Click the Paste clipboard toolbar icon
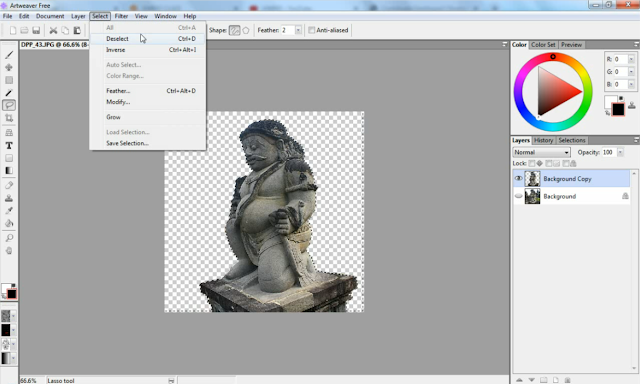Image resolution: width=640 pixels, height=384 pixels. [x=77, y=30]
